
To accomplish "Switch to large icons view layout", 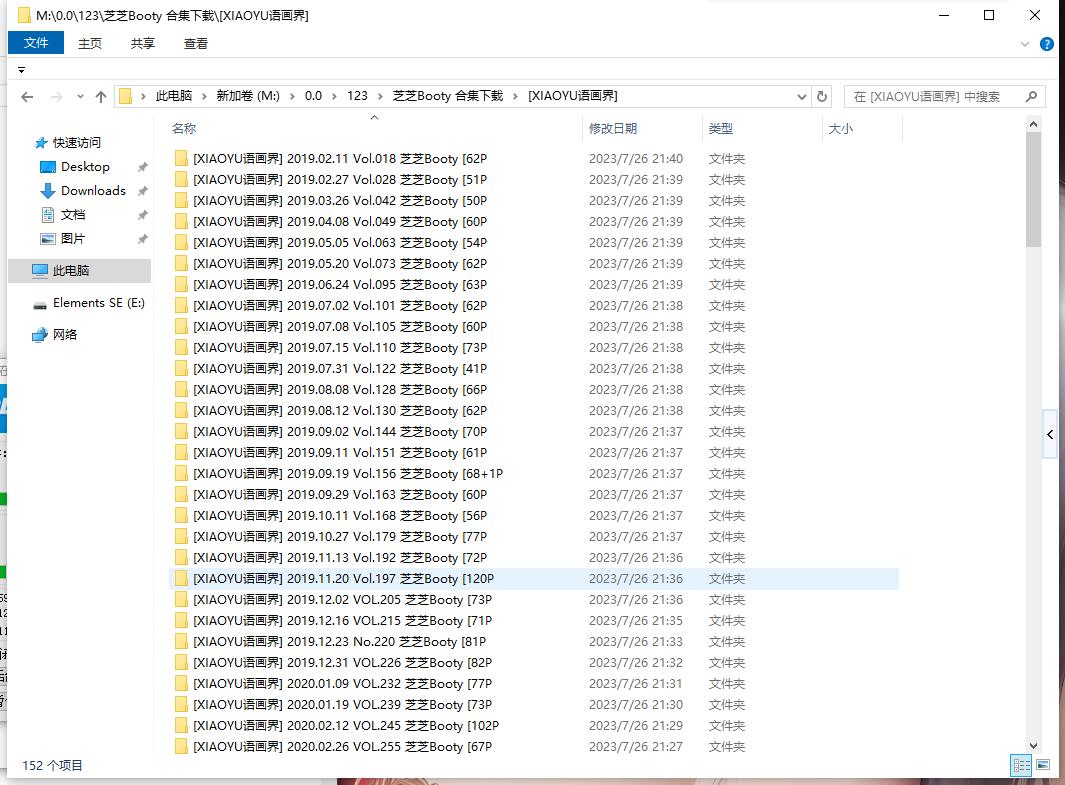I will coord(1043,765).
